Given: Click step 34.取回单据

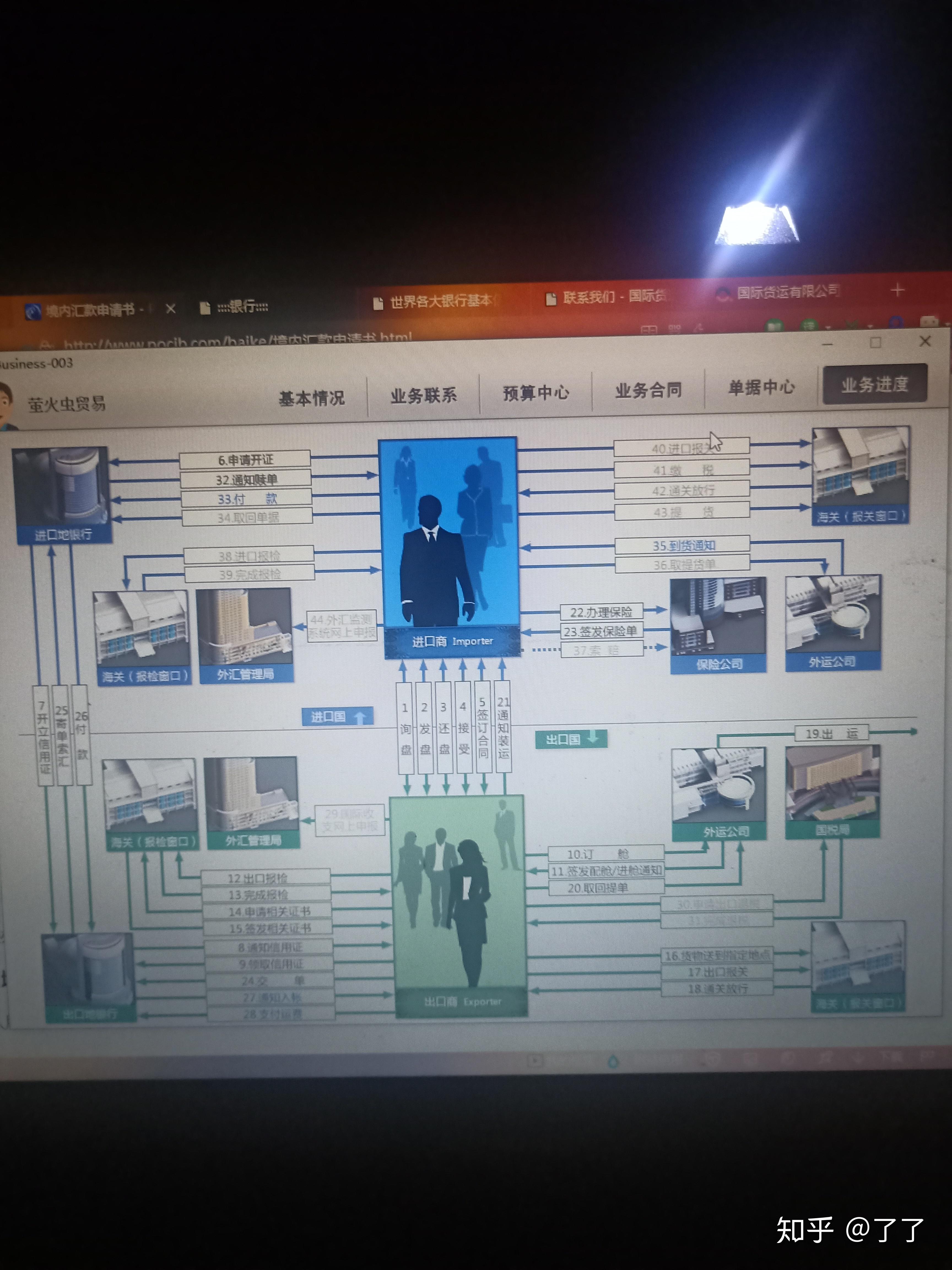Looking at the screenshot, I should pos(247,517).
